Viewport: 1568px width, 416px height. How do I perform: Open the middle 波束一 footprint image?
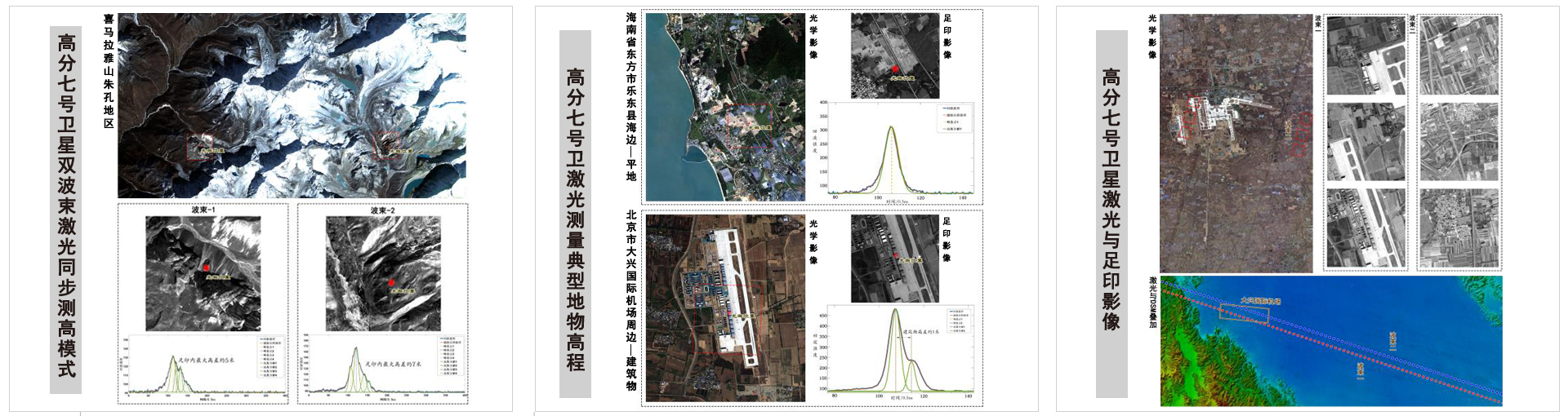click(x=1366, y=142)
